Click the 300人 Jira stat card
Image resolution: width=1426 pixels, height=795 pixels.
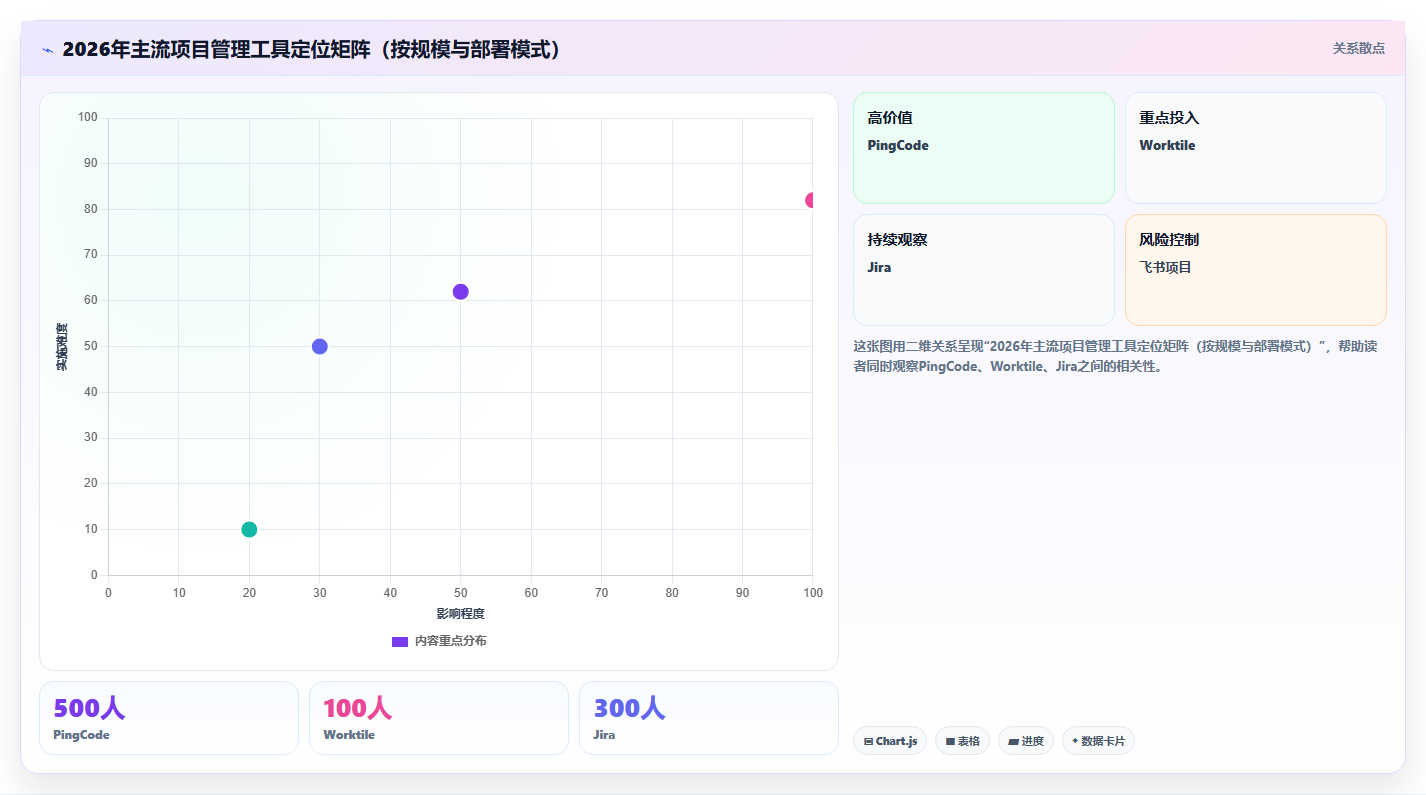[x=709, y=718]
